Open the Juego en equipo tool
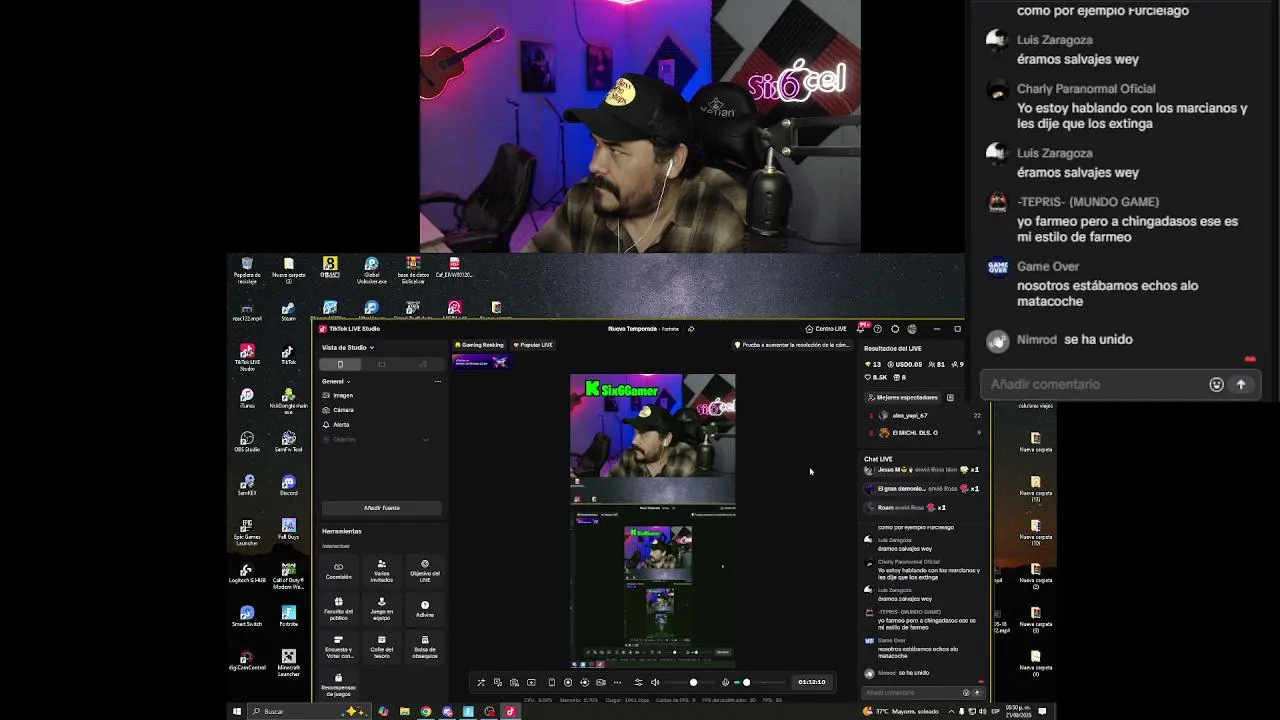The image size is (1280, 720). pos(381,609)
